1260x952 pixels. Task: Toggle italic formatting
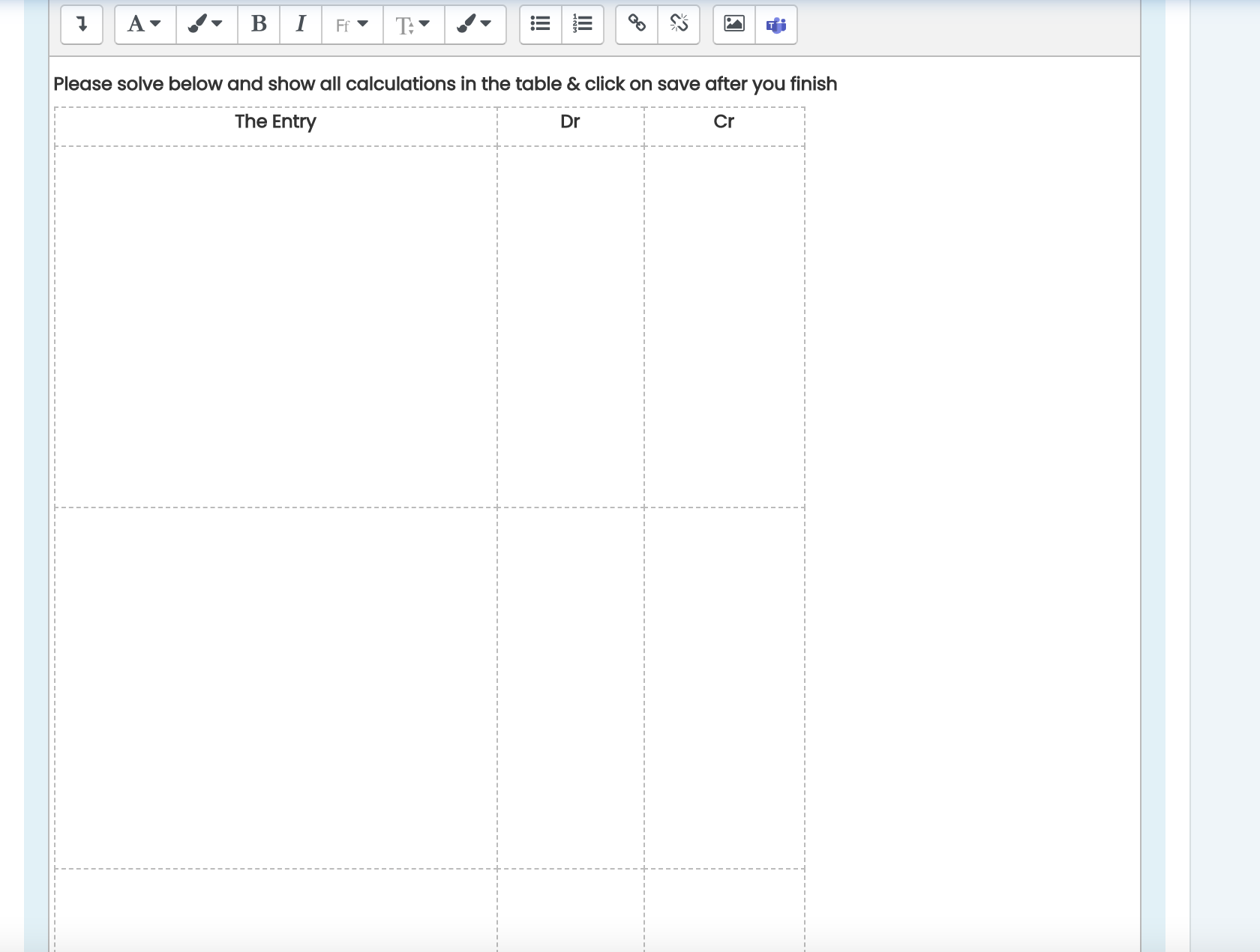[301, 24]
